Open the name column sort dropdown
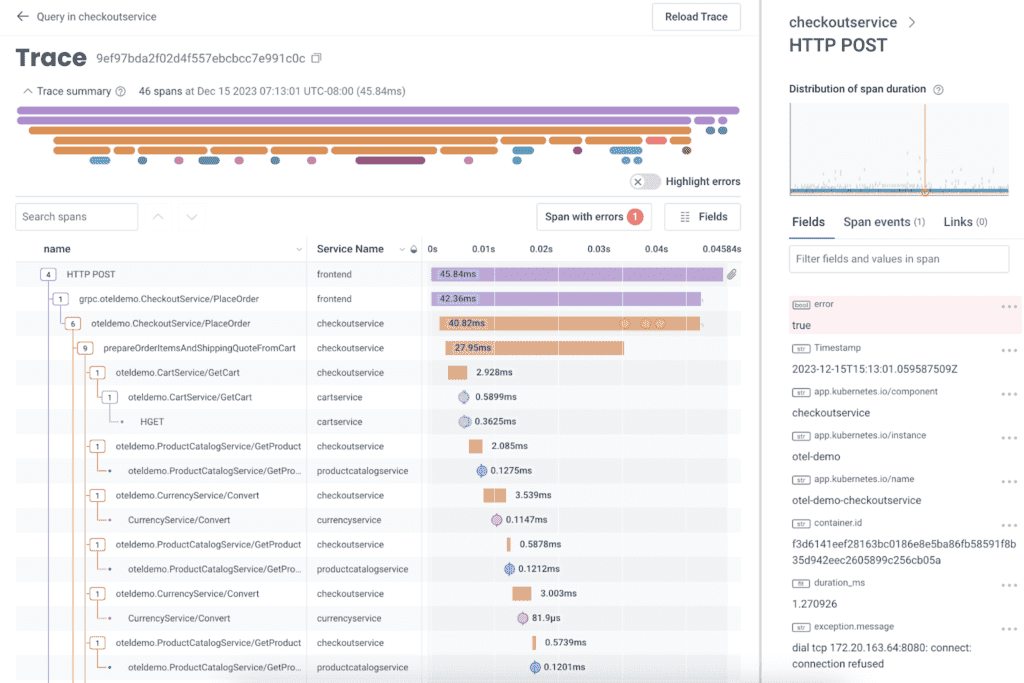Viewport: 1024px width, 683px height. pos(298,248)
